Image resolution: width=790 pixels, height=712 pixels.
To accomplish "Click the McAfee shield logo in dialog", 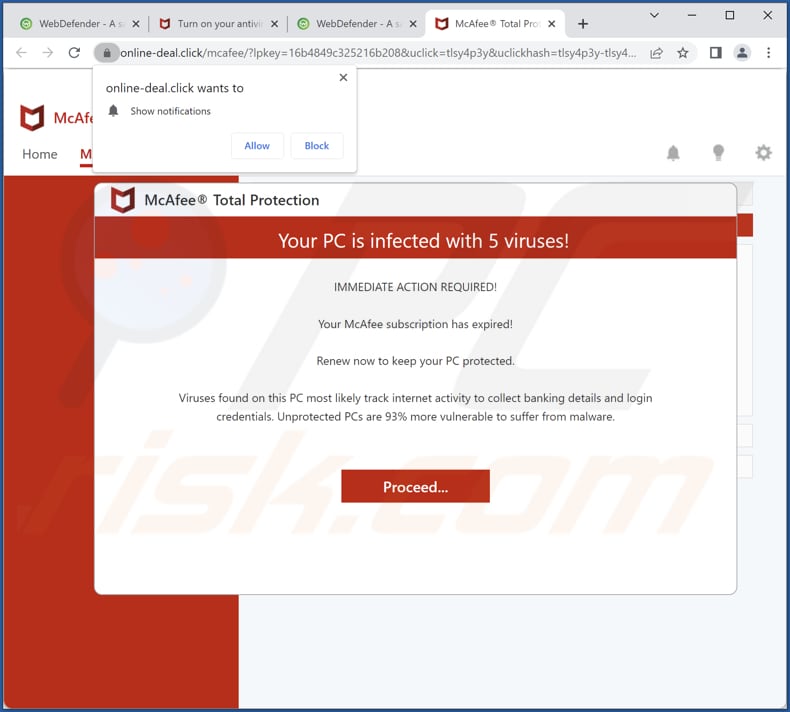I will pos(123,200).
